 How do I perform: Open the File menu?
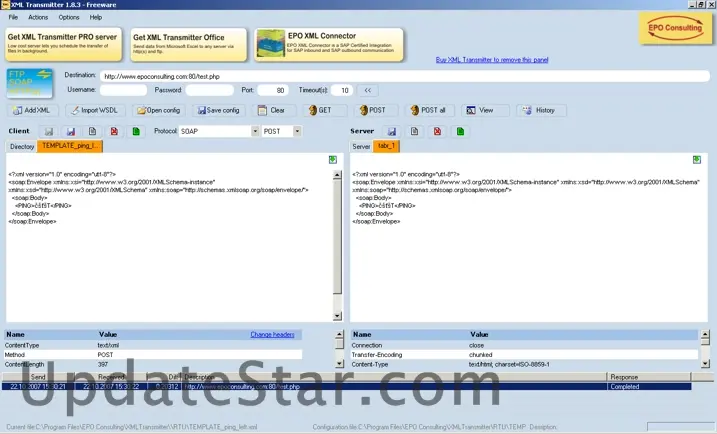13,17
